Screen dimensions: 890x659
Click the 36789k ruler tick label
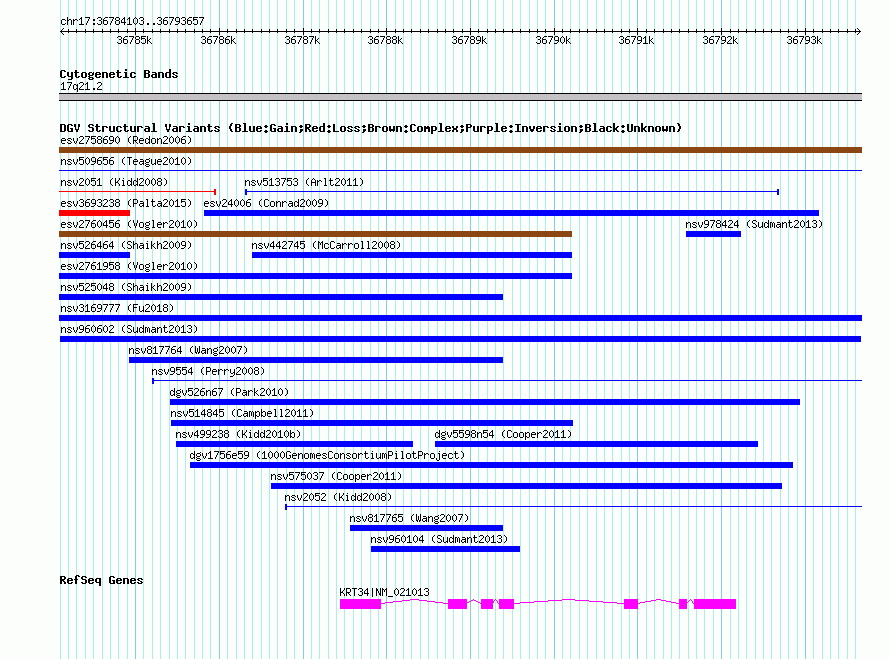click(469, 40)
